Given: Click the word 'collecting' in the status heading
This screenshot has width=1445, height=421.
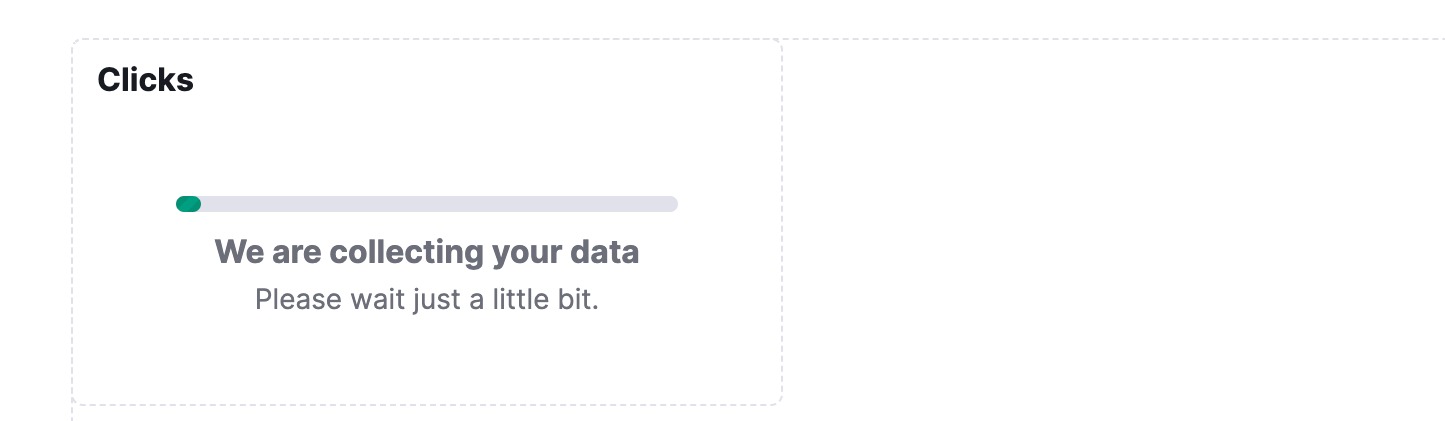Looking at the screenshot, I should 407,252.
